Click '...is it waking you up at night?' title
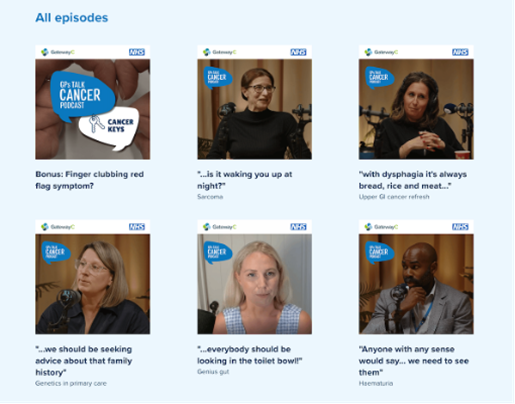 245,180
